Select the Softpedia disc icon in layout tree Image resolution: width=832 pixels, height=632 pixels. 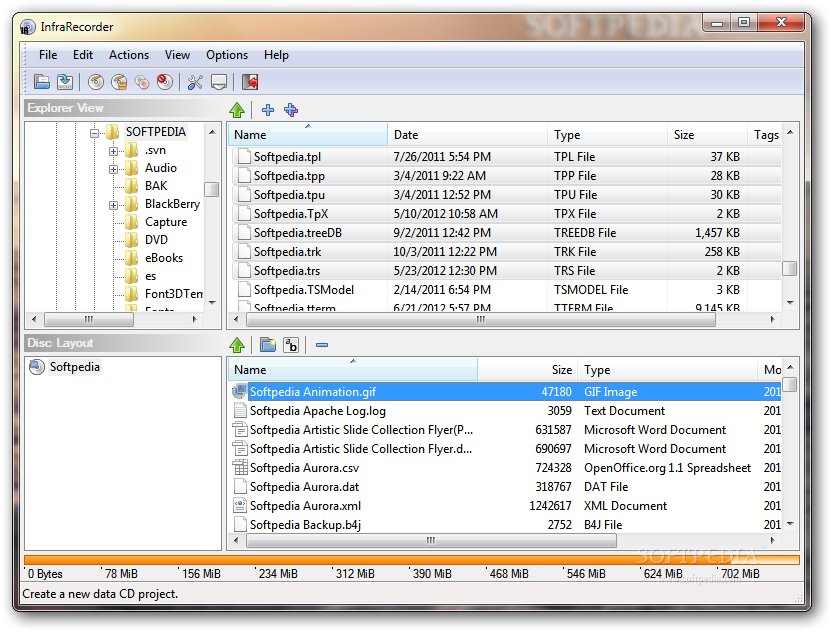tap(37, 367)
